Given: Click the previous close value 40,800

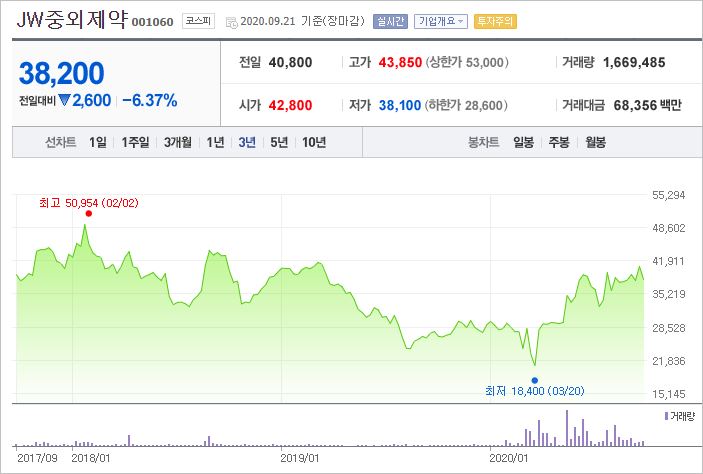Looking at the screenshot, I should pyautogui.click(x=291, y=62).
